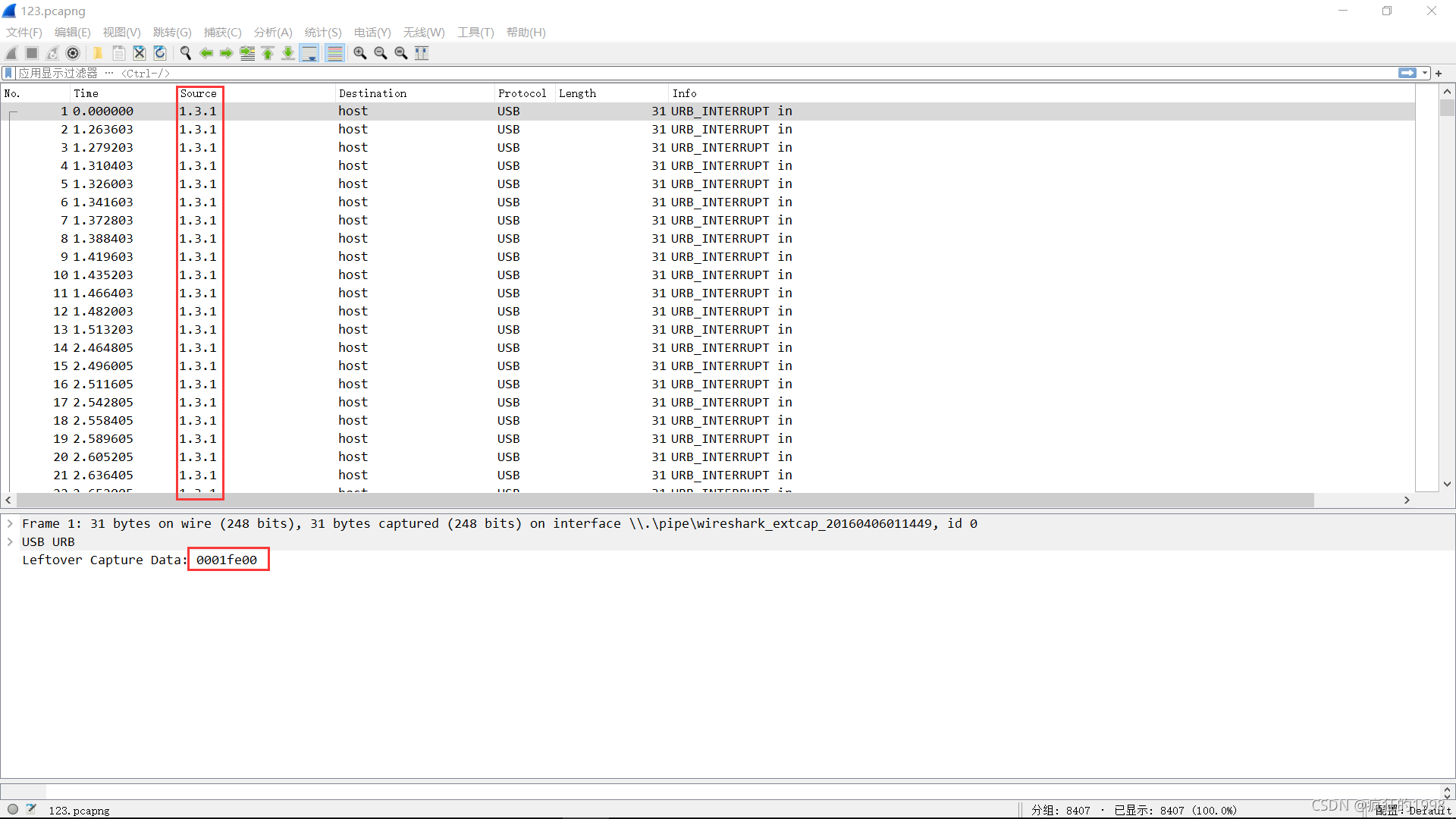Go to the first packet icon
1456x819 pixels.
(x=268, y=53)
